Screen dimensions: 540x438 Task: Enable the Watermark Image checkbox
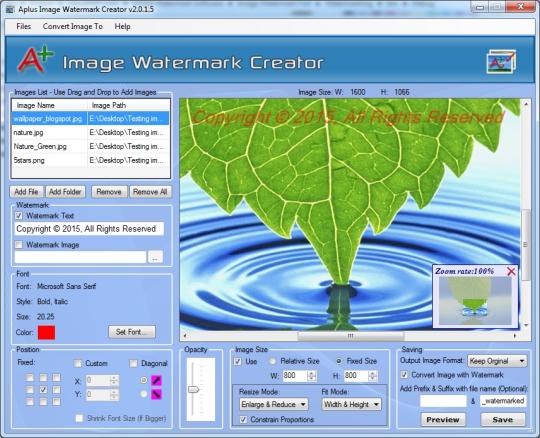click(19, 244)
